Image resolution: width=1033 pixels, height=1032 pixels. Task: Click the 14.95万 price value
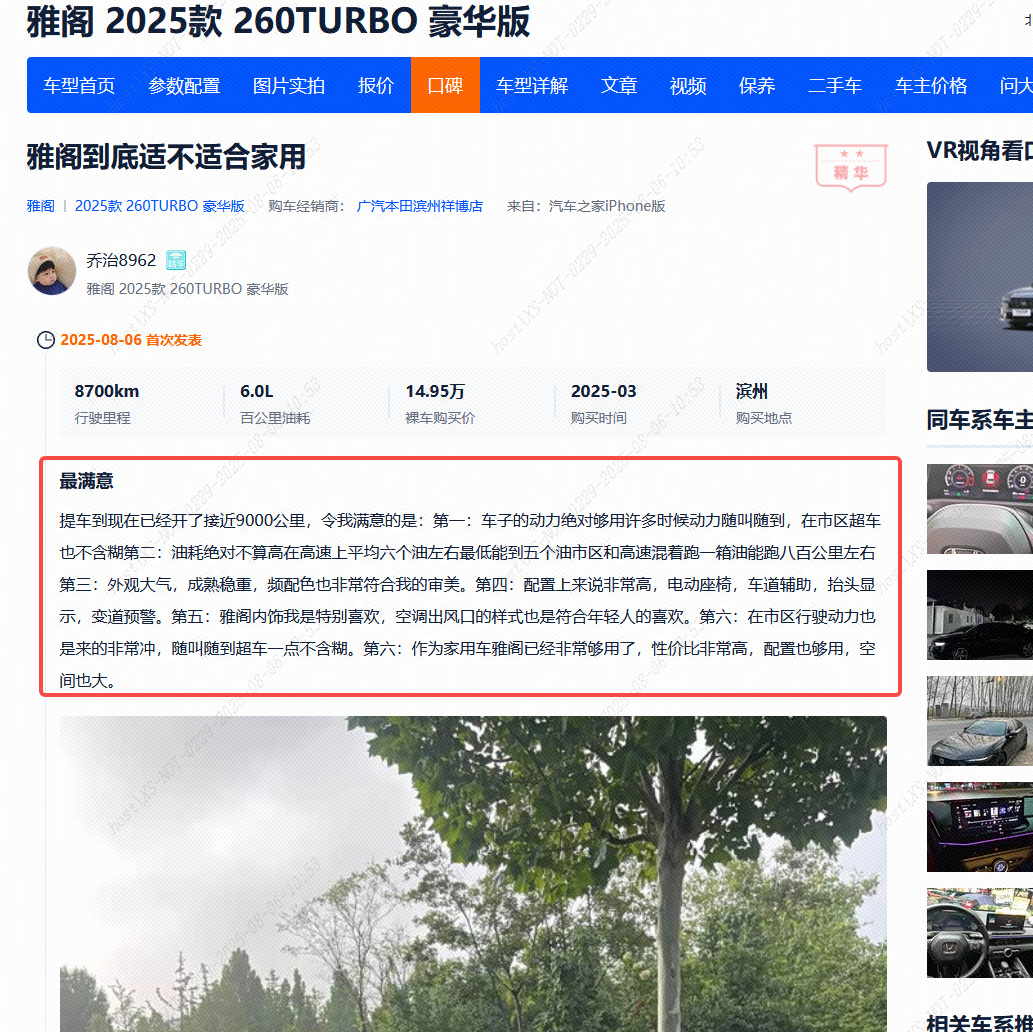435,391
